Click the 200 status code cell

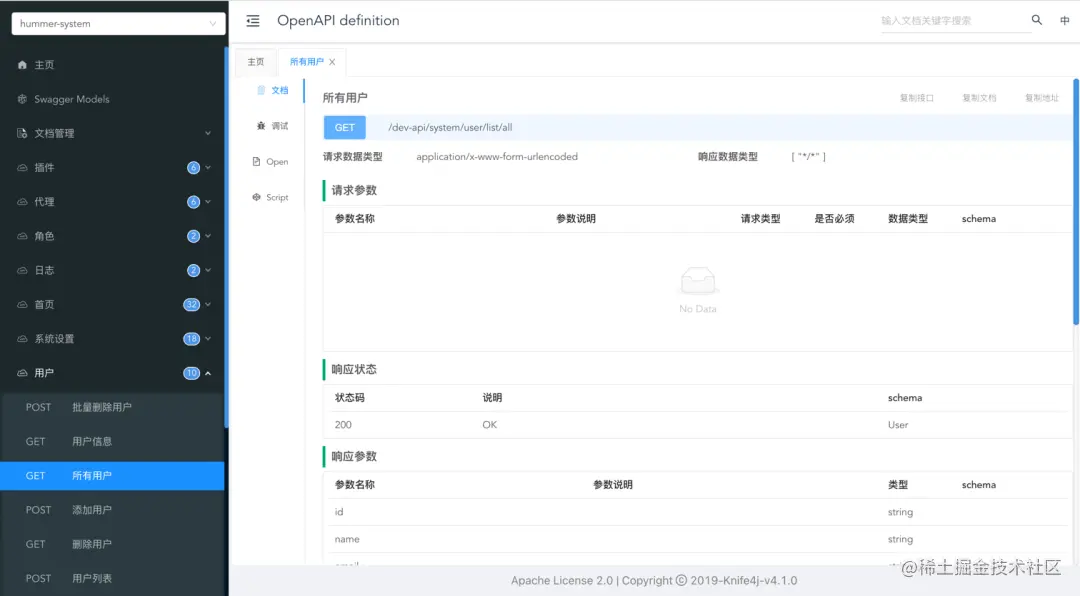pyautogui.click(x=343, y=425)
